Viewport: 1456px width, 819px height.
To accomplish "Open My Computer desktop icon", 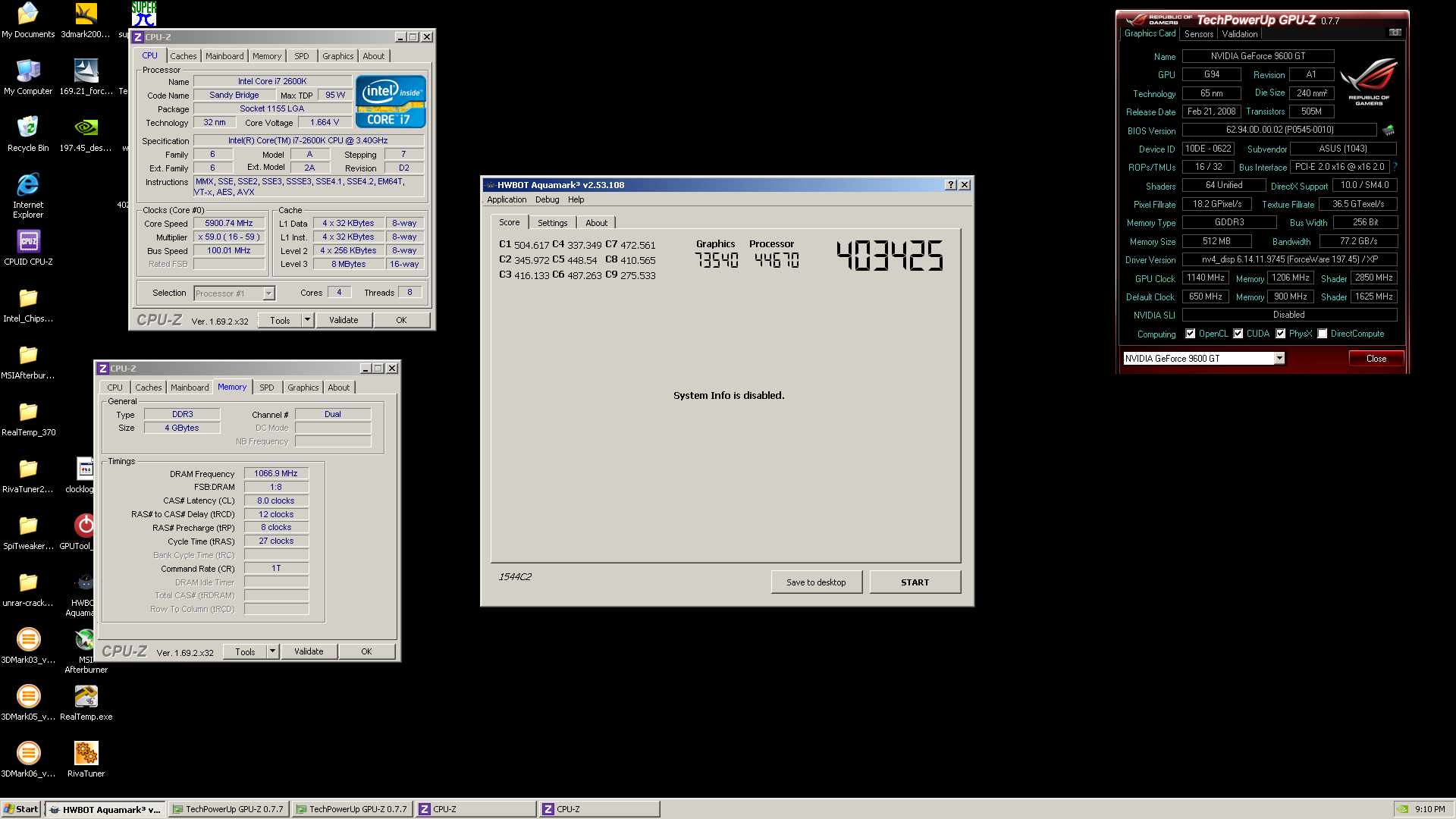I will pyautogui.click(x=28, y=77).
